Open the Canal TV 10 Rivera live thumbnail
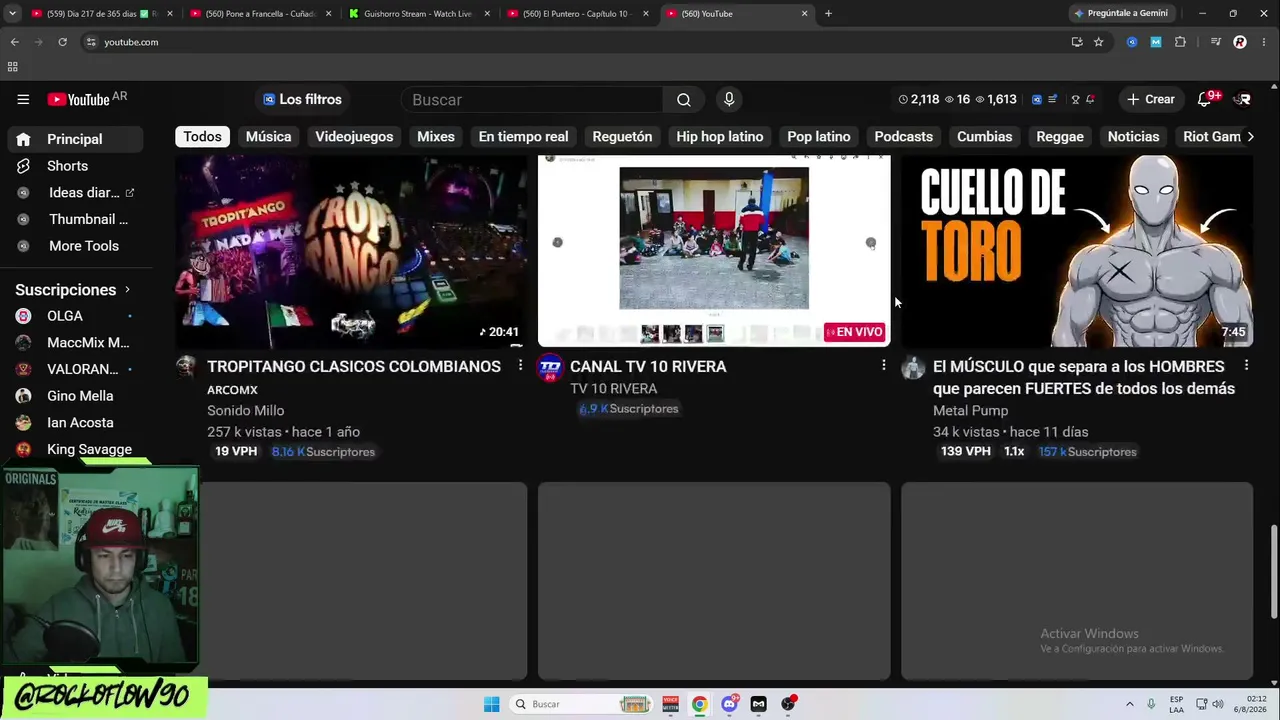The image size is (1280, 720). click(x=714, y=251)
